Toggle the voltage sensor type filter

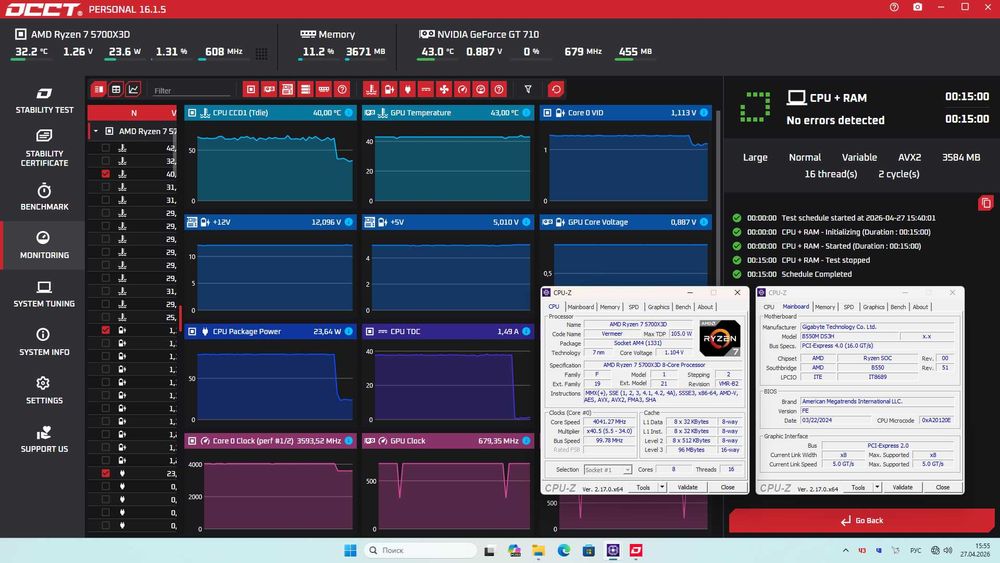click(x=389, y=89)
